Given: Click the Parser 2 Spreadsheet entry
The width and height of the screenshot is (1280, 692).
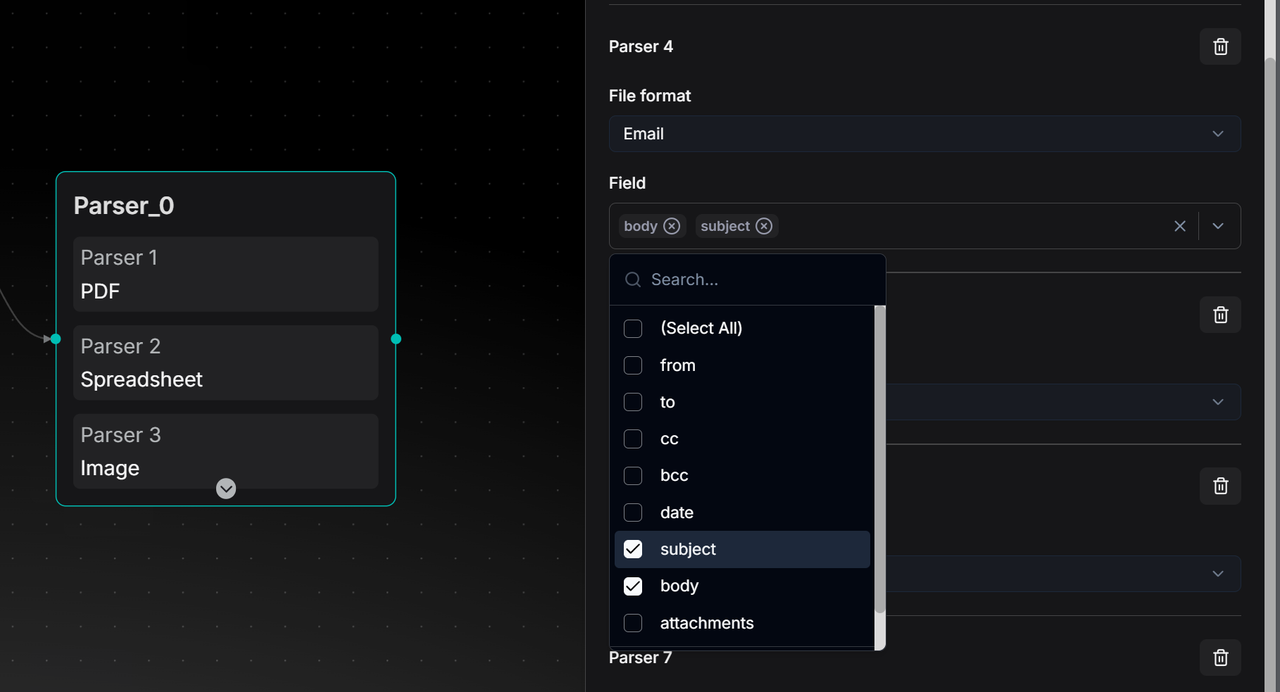Looking at the screenshot, I should coord(225,363).
